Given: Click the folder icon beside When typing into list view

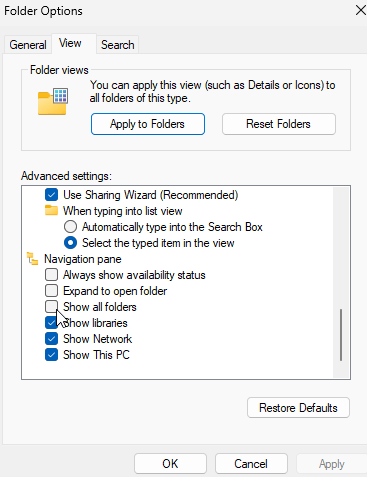Looking at the screenshot, I should pyautogui.click(x=51, y=210).
